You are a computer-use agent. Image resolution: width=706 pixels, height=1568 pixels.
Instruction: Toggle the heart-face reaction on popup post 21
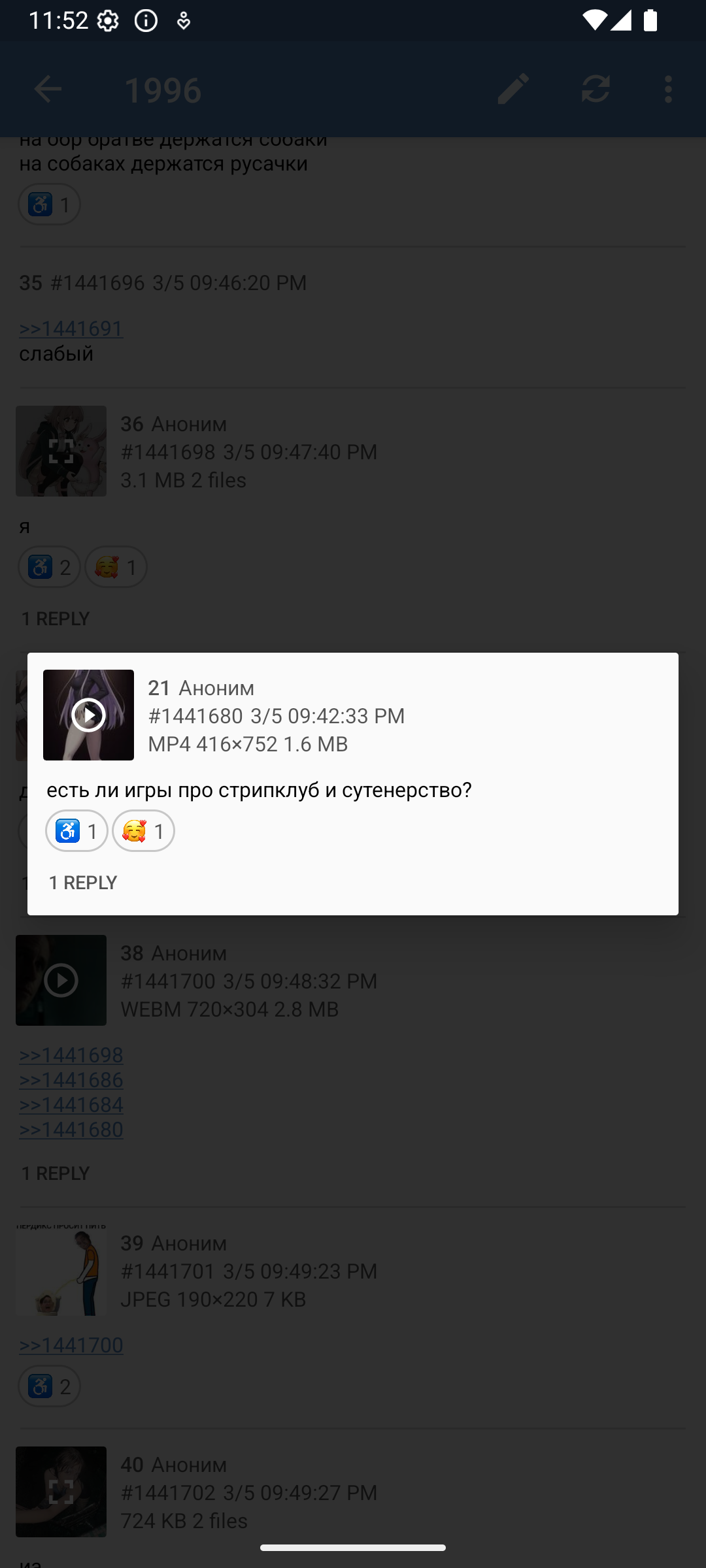(x=143, y=831)
